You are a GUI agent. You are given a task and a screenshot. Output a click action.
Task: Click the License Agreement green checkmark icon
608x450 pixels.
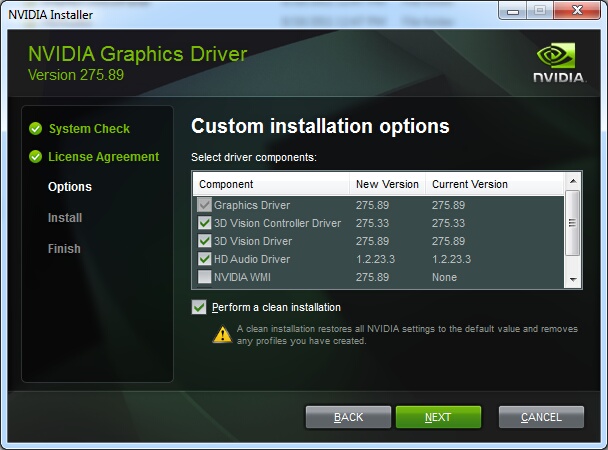[36, 156]
